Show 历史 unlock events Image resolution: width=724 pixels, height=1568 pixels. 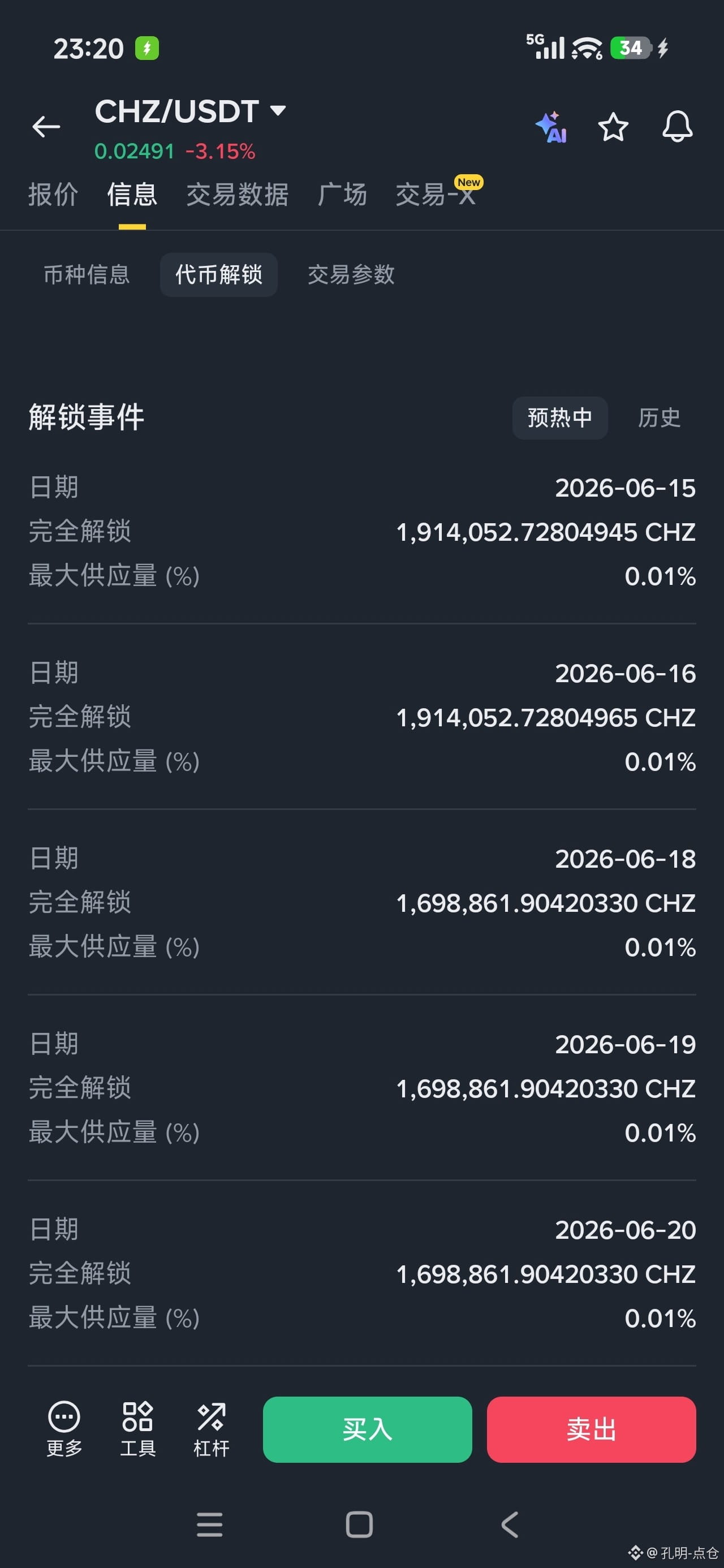pos(659,417)
